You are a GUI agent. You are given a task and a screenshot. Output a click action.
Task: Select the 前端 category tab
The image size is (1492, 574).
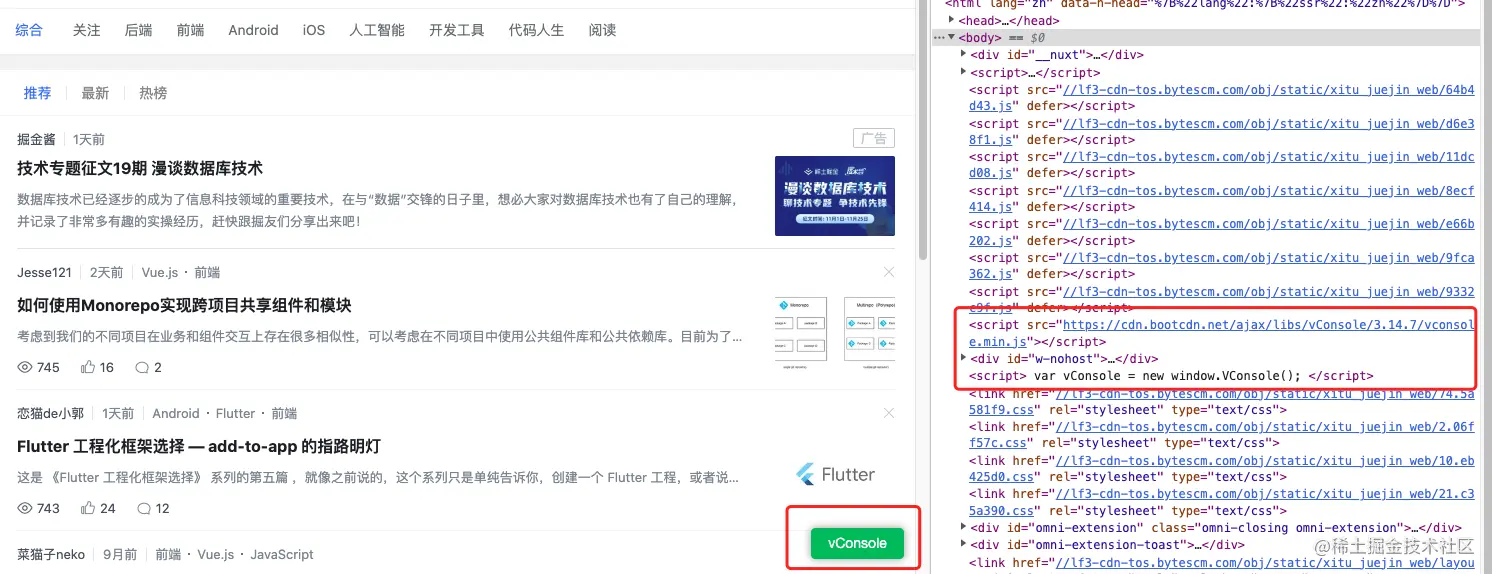pos(190,30)
